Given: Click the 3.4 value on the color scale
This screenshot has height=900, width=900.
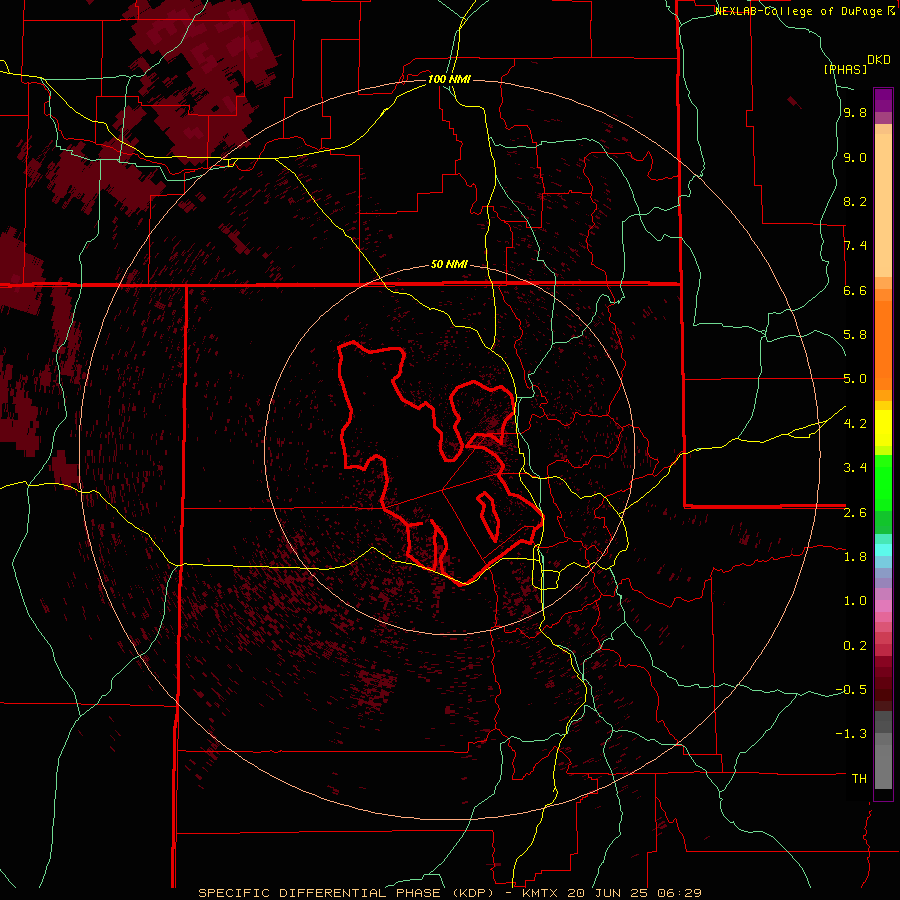Looking at the screenshot, I should tap(855, 468).
